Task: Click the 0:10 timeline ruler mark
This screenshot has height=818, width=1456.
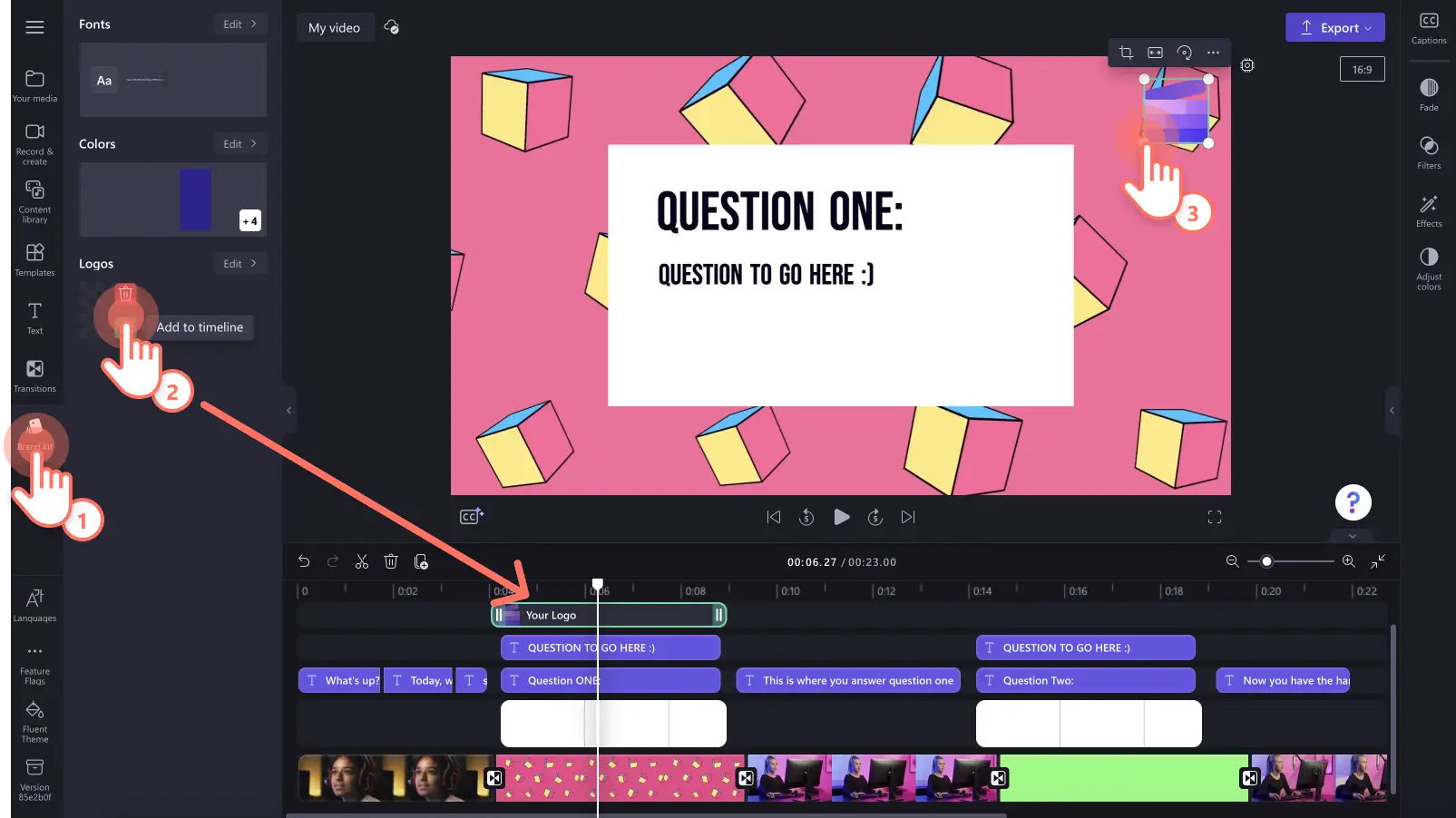Action: pos(791,591)
